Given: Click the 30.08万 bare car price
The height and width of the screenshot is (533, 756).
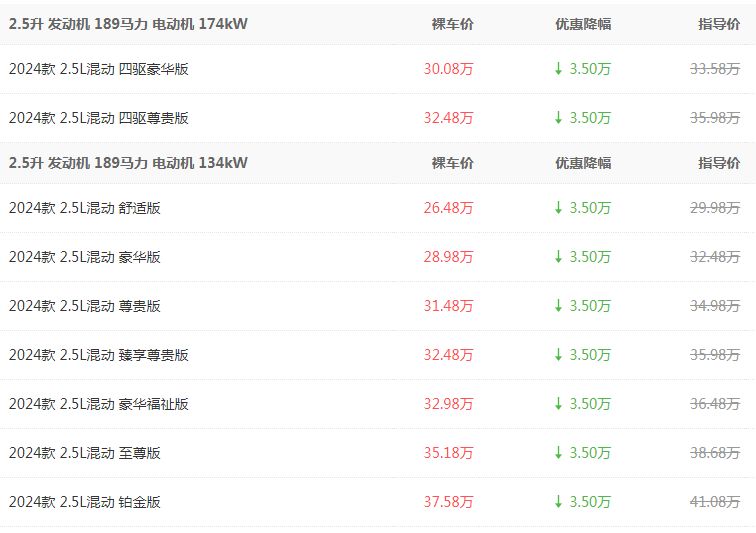Looking at the screenshot, I should (x=448, y=69).
